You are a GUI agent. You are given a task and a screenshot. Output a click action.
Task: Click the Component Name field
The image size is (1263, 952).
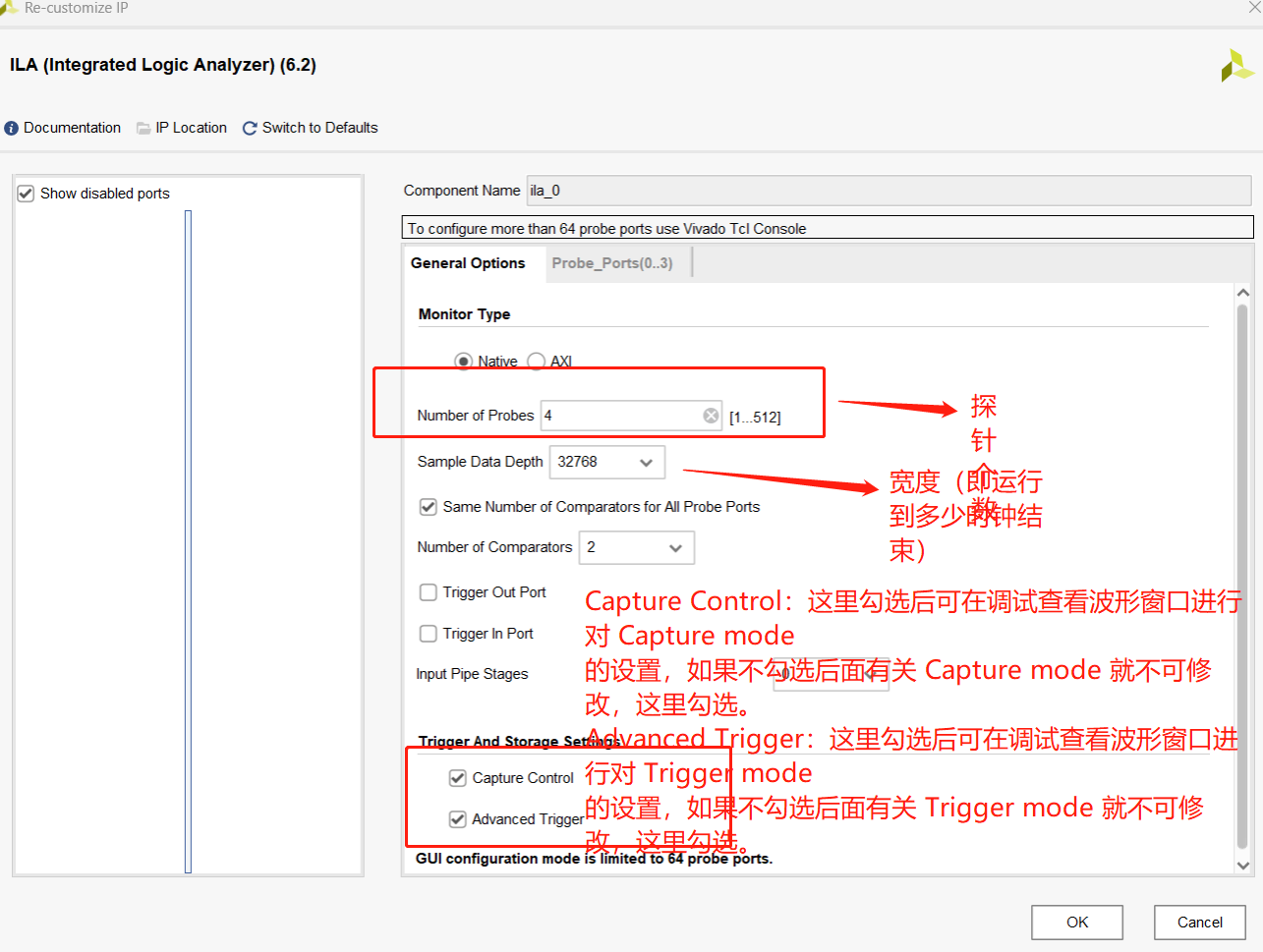(x=889, y=191)
